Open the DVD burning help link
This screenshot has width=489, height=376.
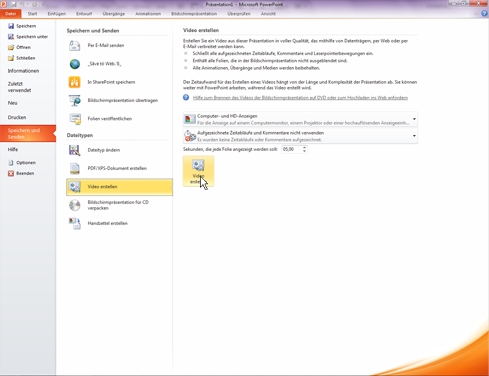300,98
